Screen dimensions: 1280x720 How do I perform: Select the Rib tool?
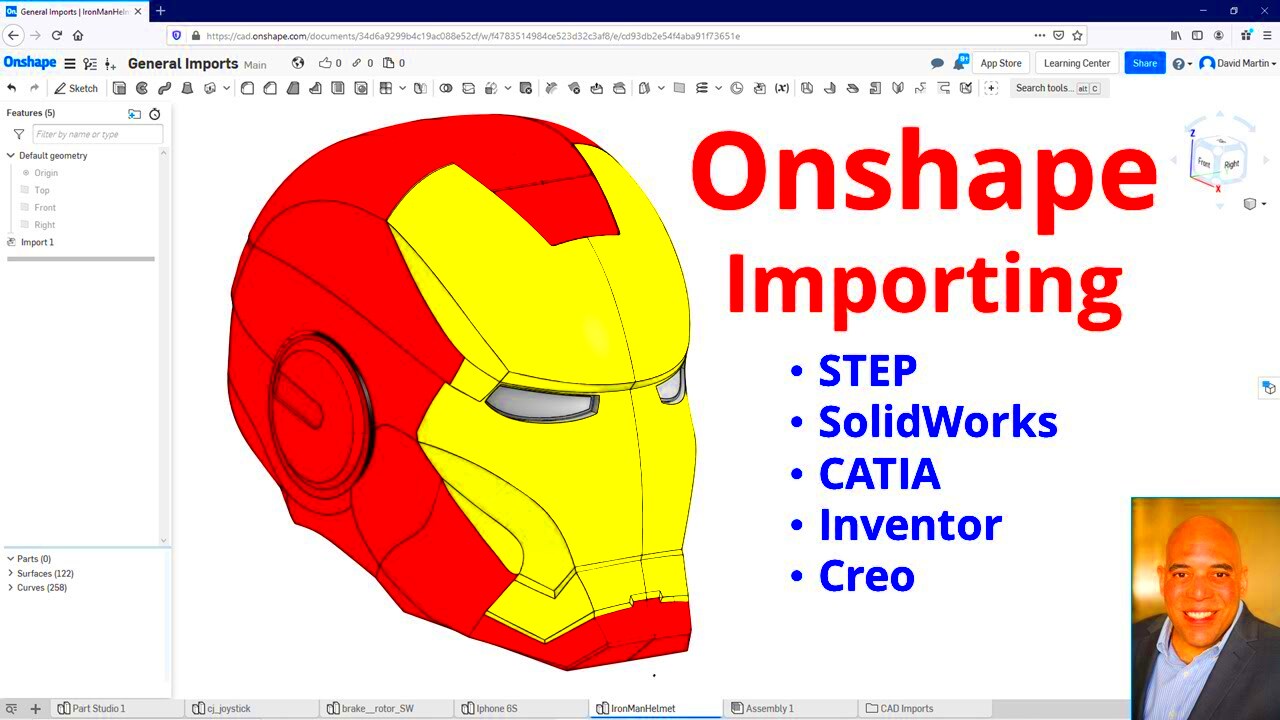315,88
